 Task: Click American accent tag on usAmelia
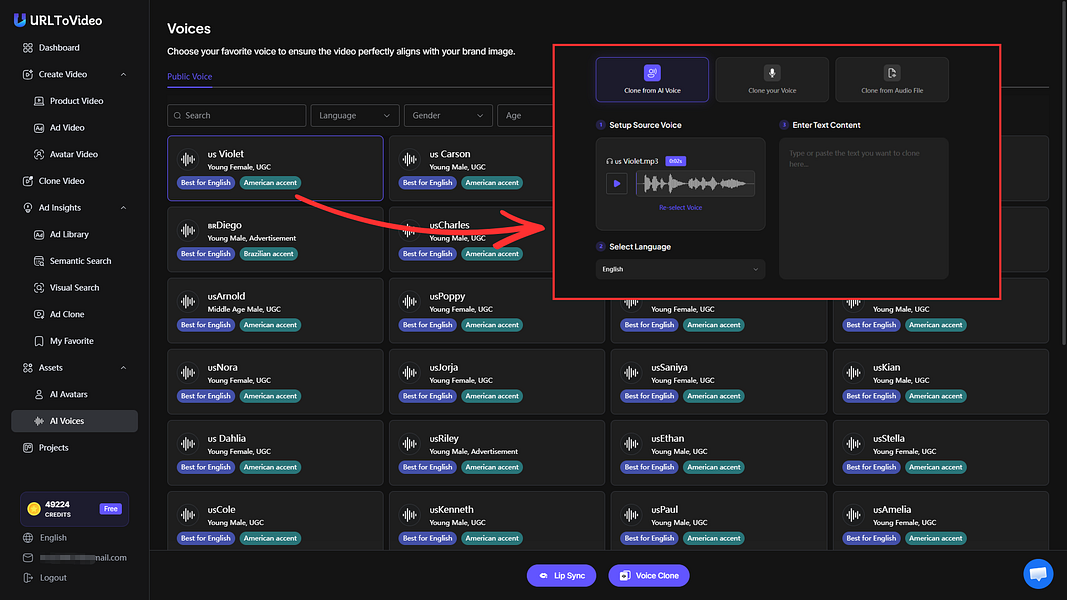(936, 538)
